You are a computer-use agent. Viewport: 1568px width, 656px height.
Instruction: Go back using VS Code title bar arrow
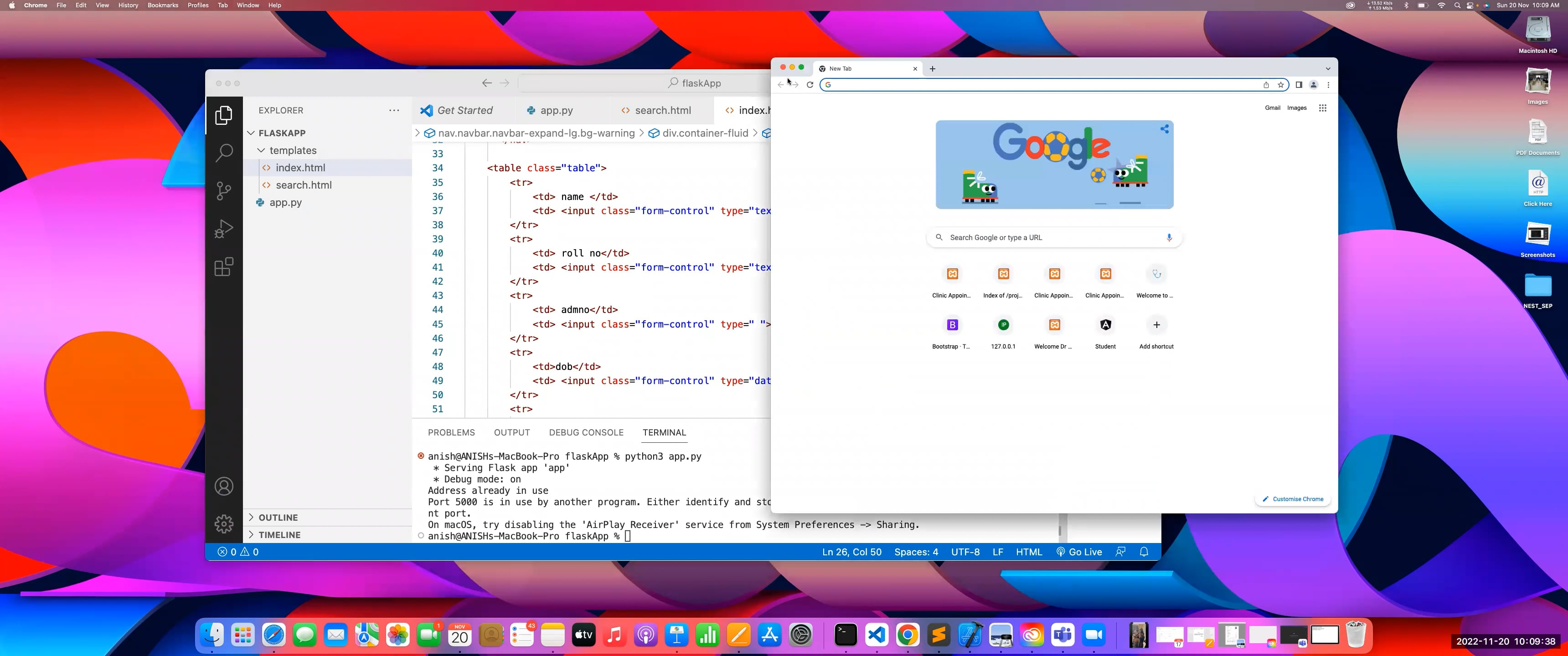[486, 83]
